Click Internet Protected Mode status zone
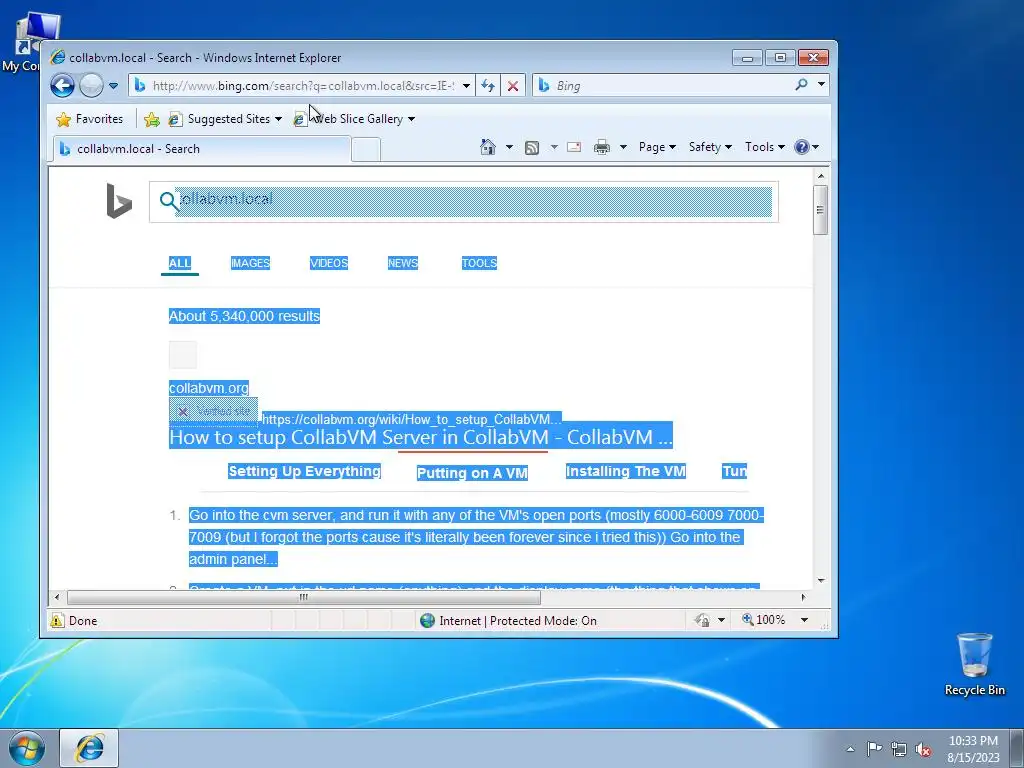This screenshot has width=1024, height=768. pos(509,620)
